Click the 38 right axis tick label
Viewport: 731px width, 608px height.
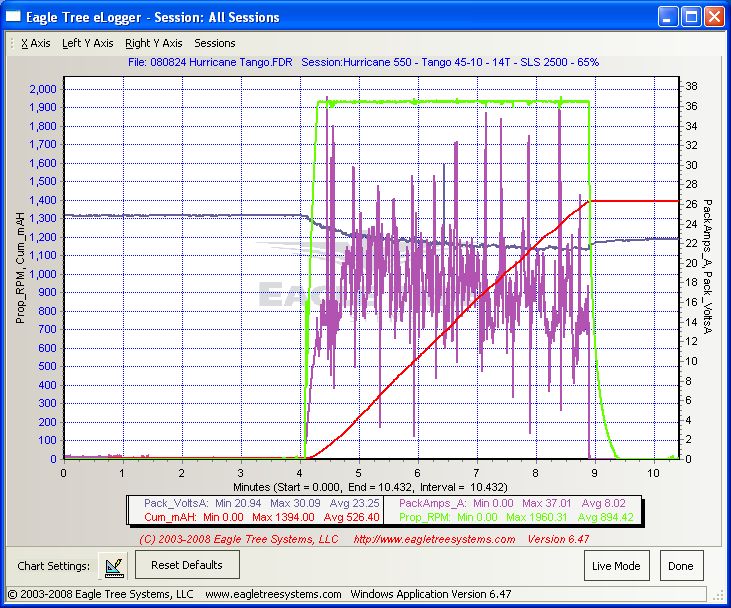691,86
